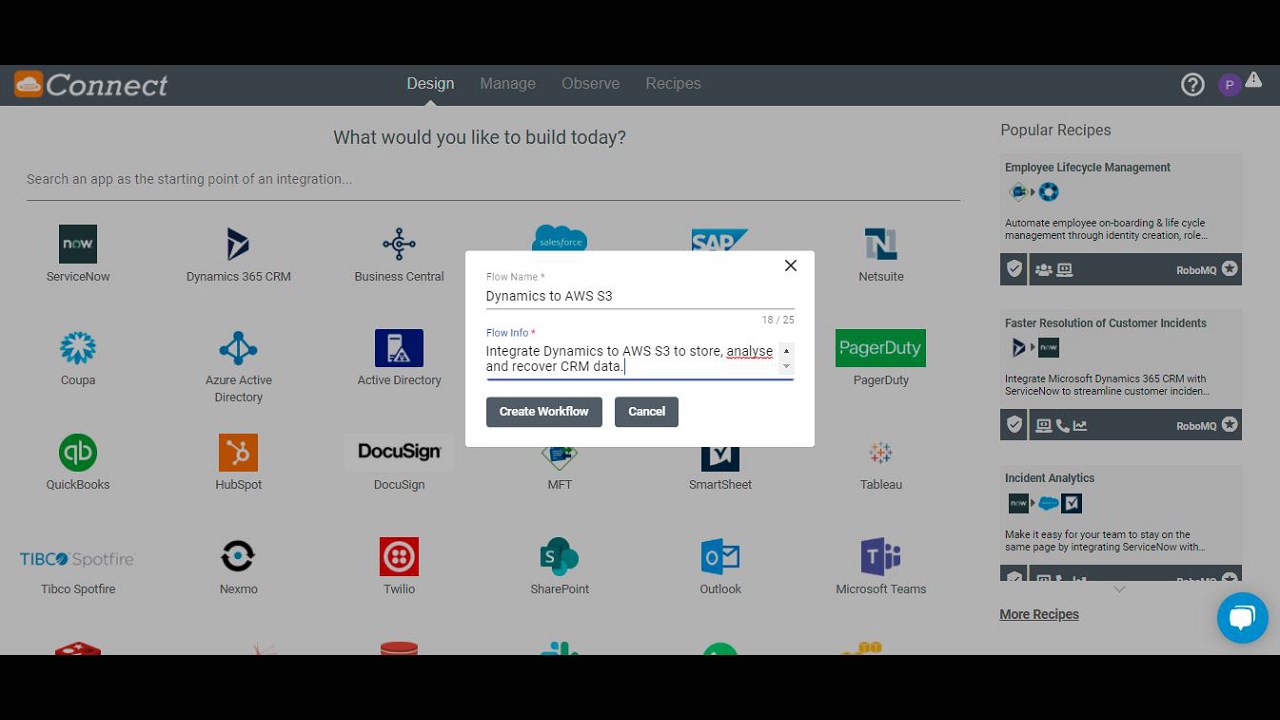Close the flow dialog with X
Screen dimensions: 1280x720
tap(791, 266)
